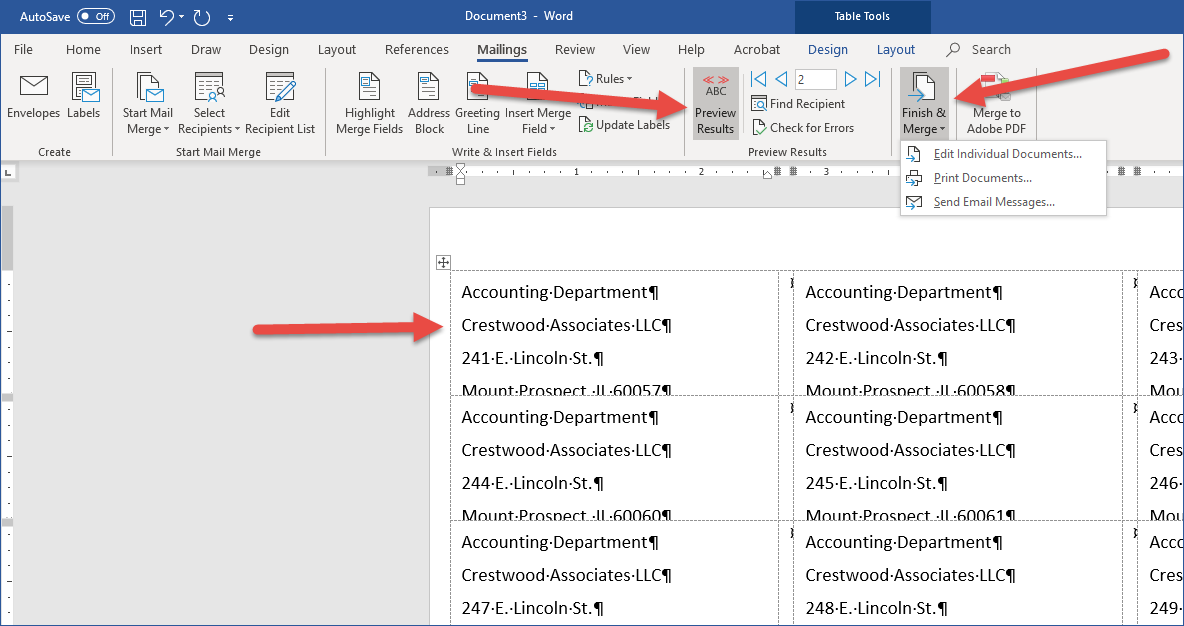1184x626 pixels.
Task: Click the tab selector at ruler's left corner
Action: [8, 173]
